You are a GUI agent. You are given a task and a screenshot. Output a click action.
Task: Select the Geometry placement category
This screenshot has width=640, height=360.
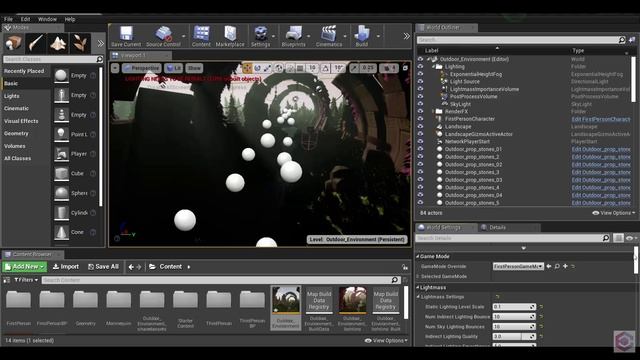16,133
